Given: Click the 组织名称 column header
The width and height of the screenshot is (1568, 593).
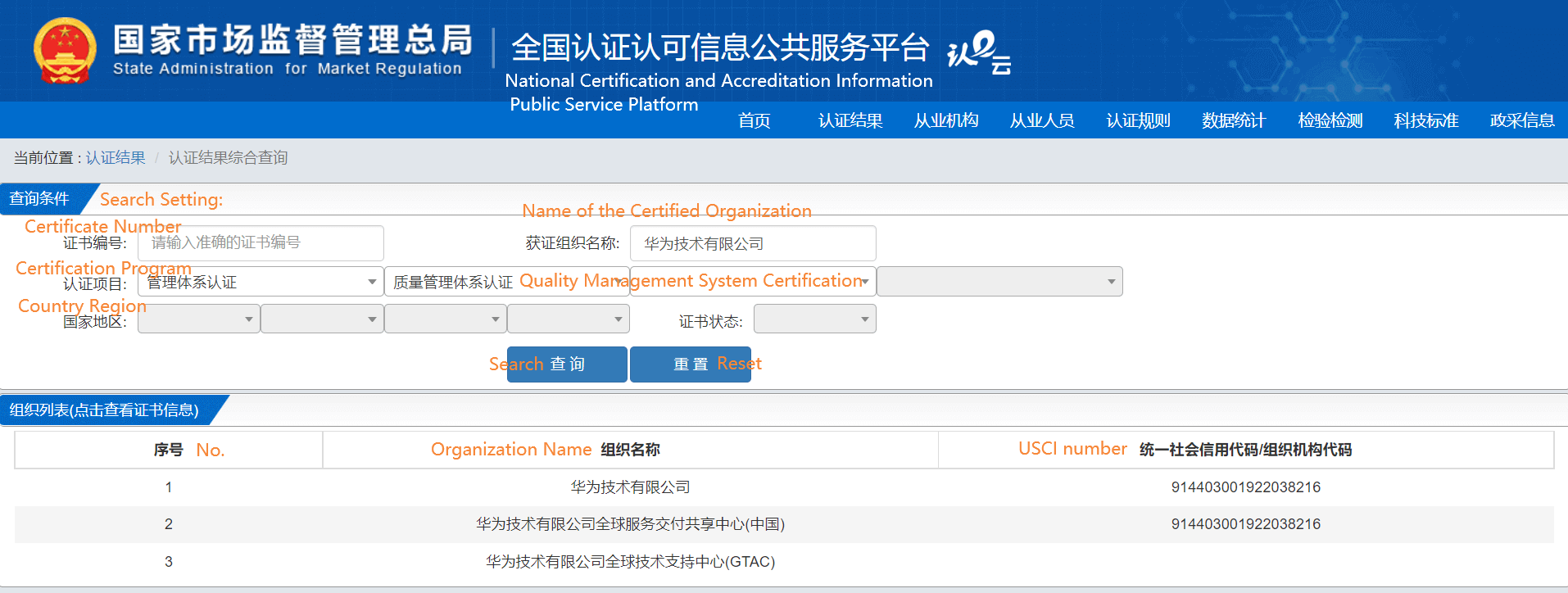Looking at the screenshot, I should [630, 450].
